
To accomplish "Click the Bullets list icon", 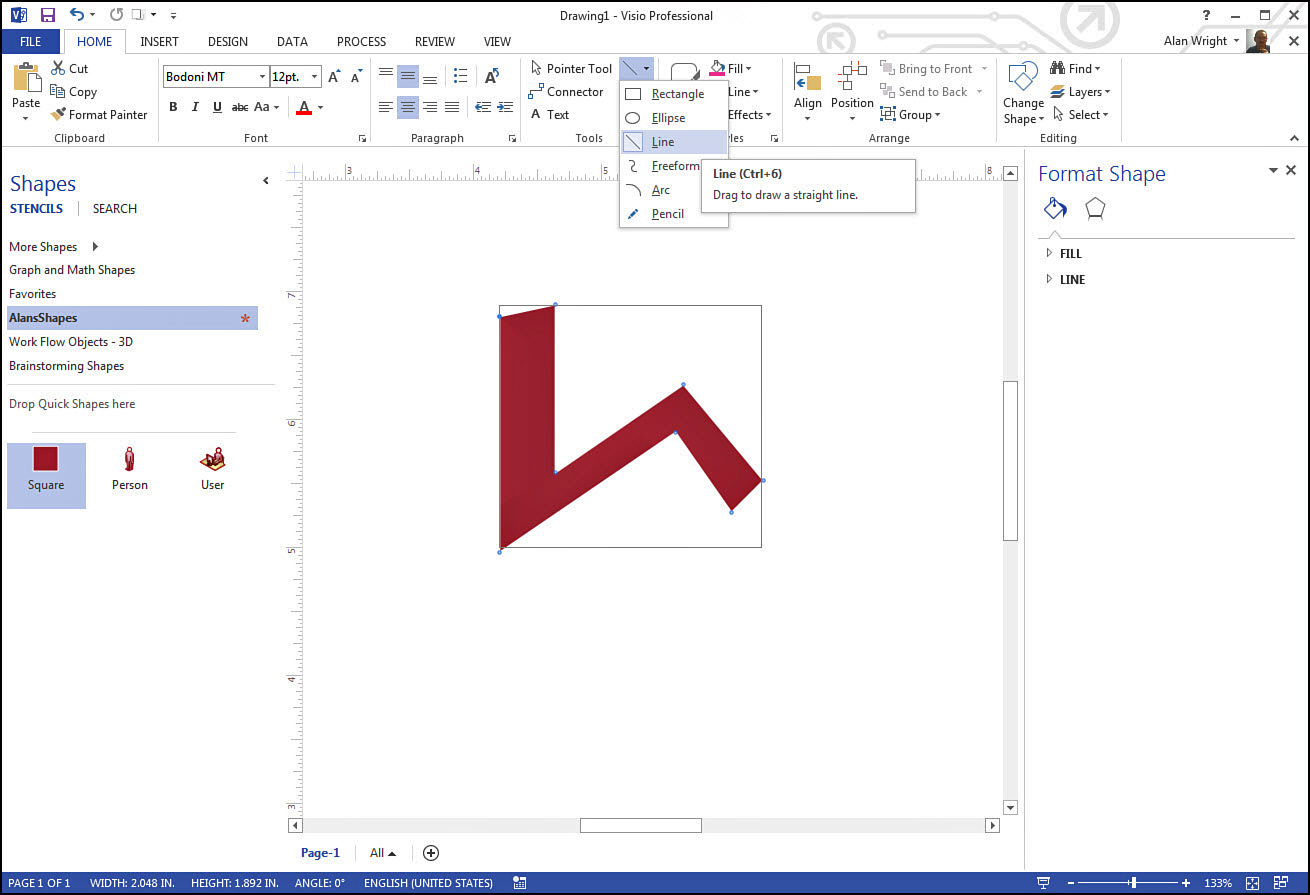I will (x=460, y=76).
